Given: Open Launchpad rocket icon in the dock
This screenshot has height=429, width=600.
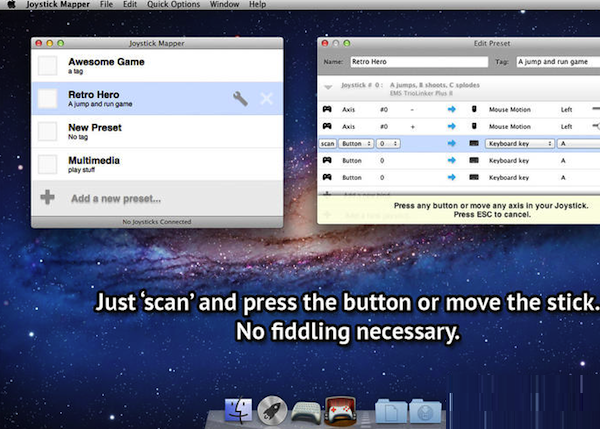Looking at the screenshot, I should (272, 411).
